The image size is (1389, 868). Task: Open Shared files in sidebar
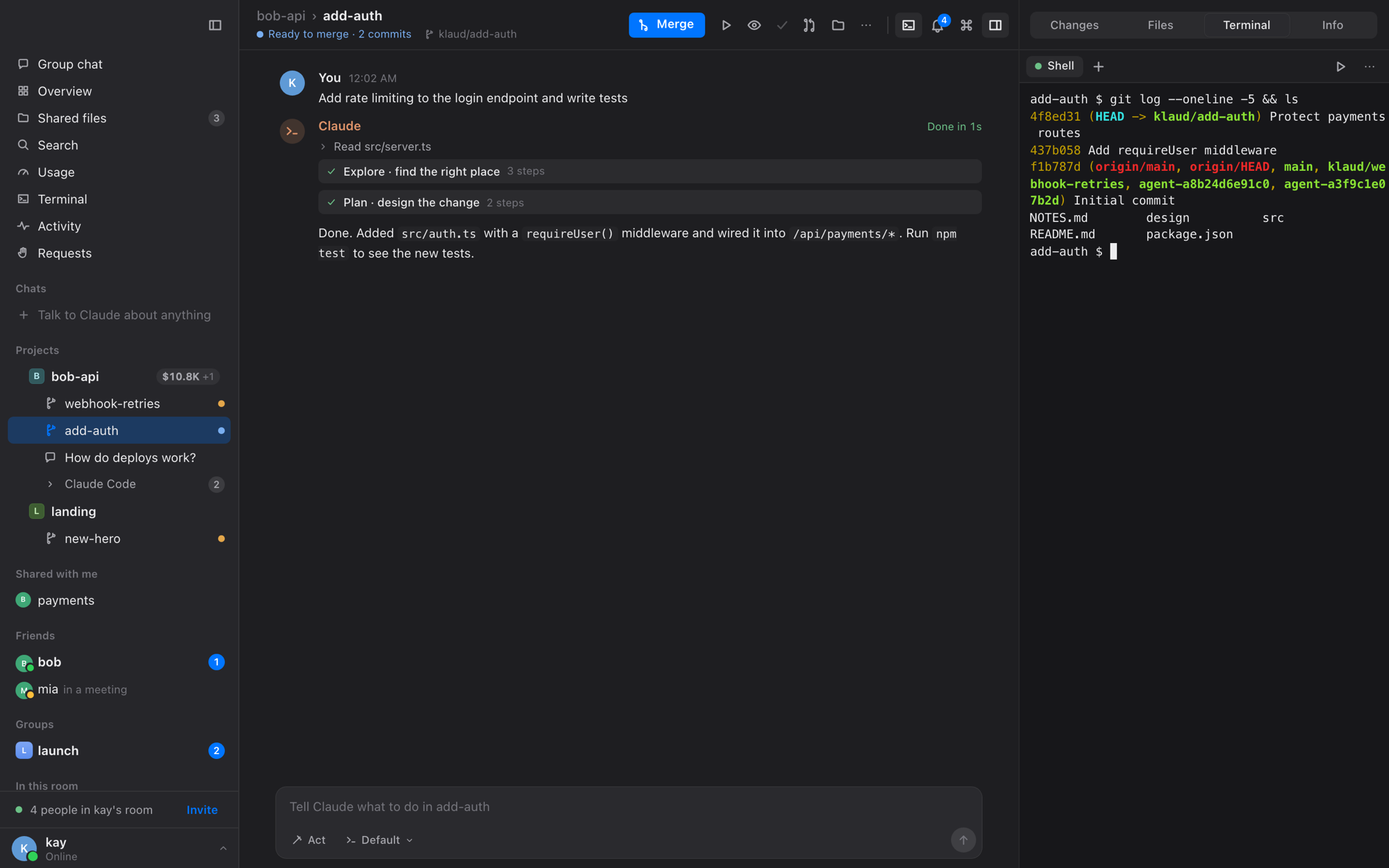pyautogui.click(x=119, y=118)
